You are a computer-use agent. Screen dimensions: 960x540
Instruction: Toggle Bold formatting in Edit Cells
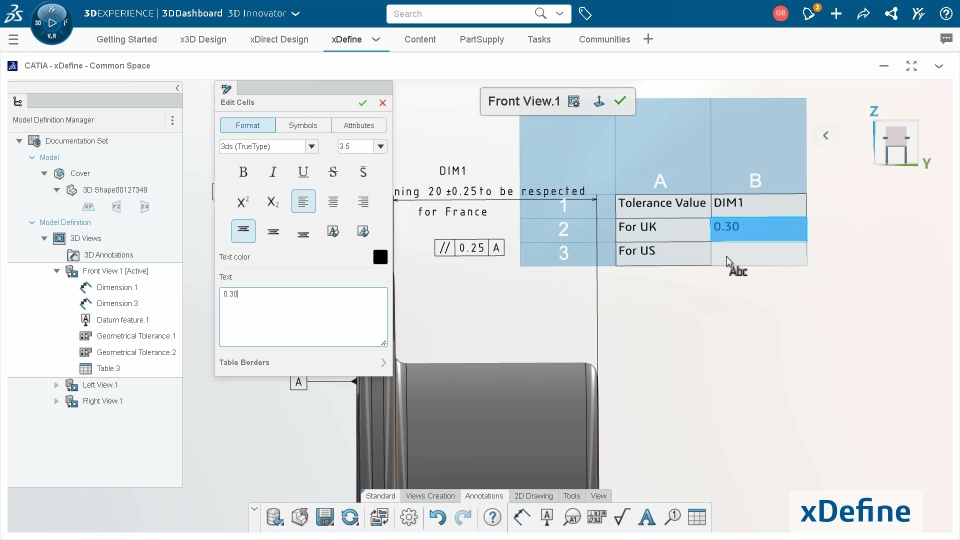coord(243,172)
